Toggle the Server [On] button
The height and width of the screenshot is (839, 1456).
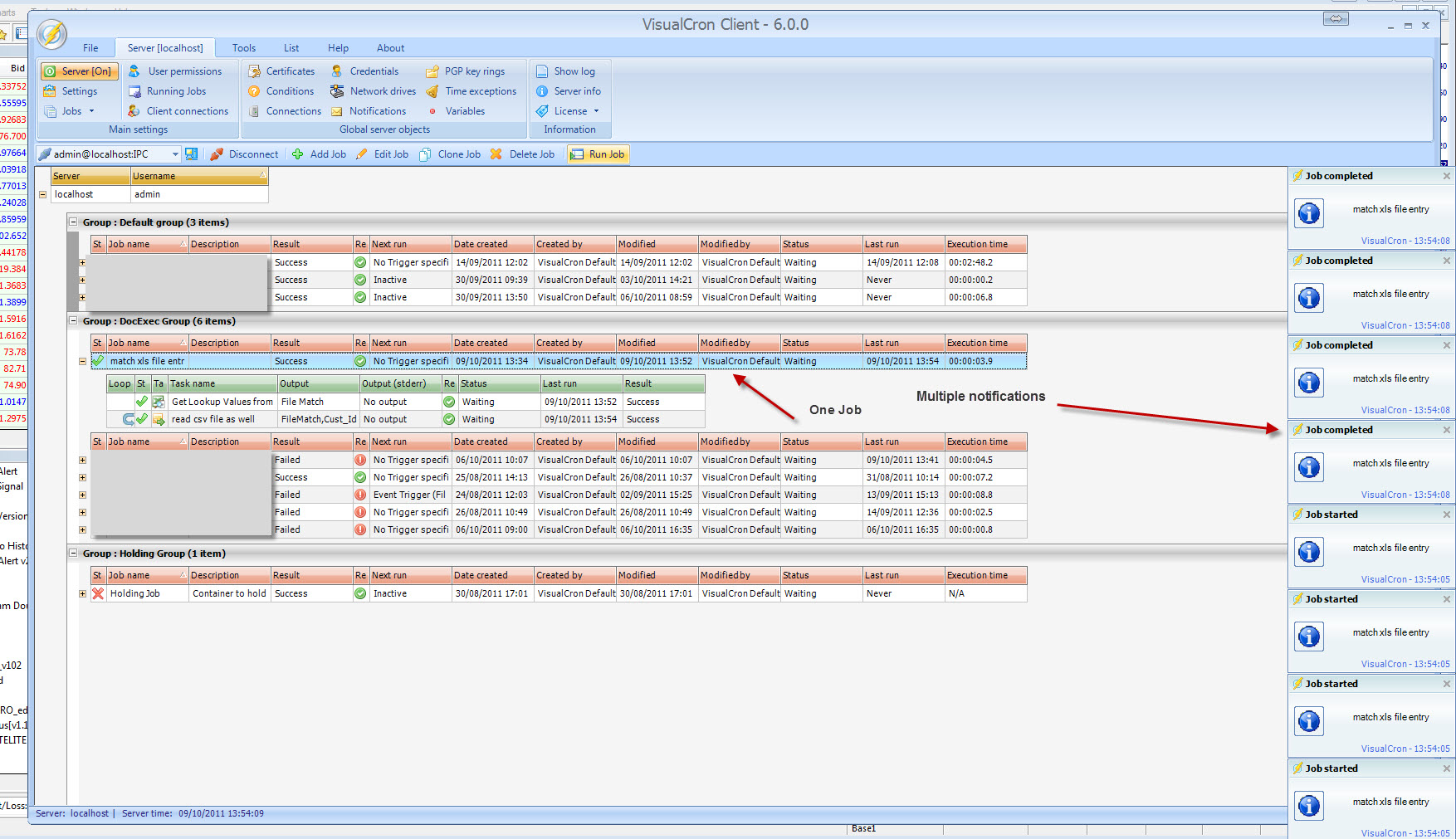point(79,71)
